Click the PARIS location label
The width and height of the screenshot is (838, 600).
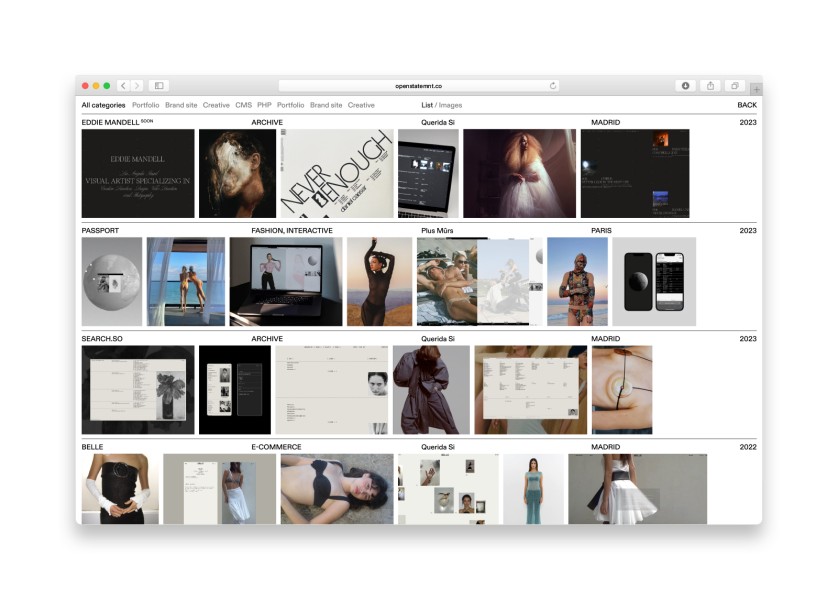(x=601, y=231)
